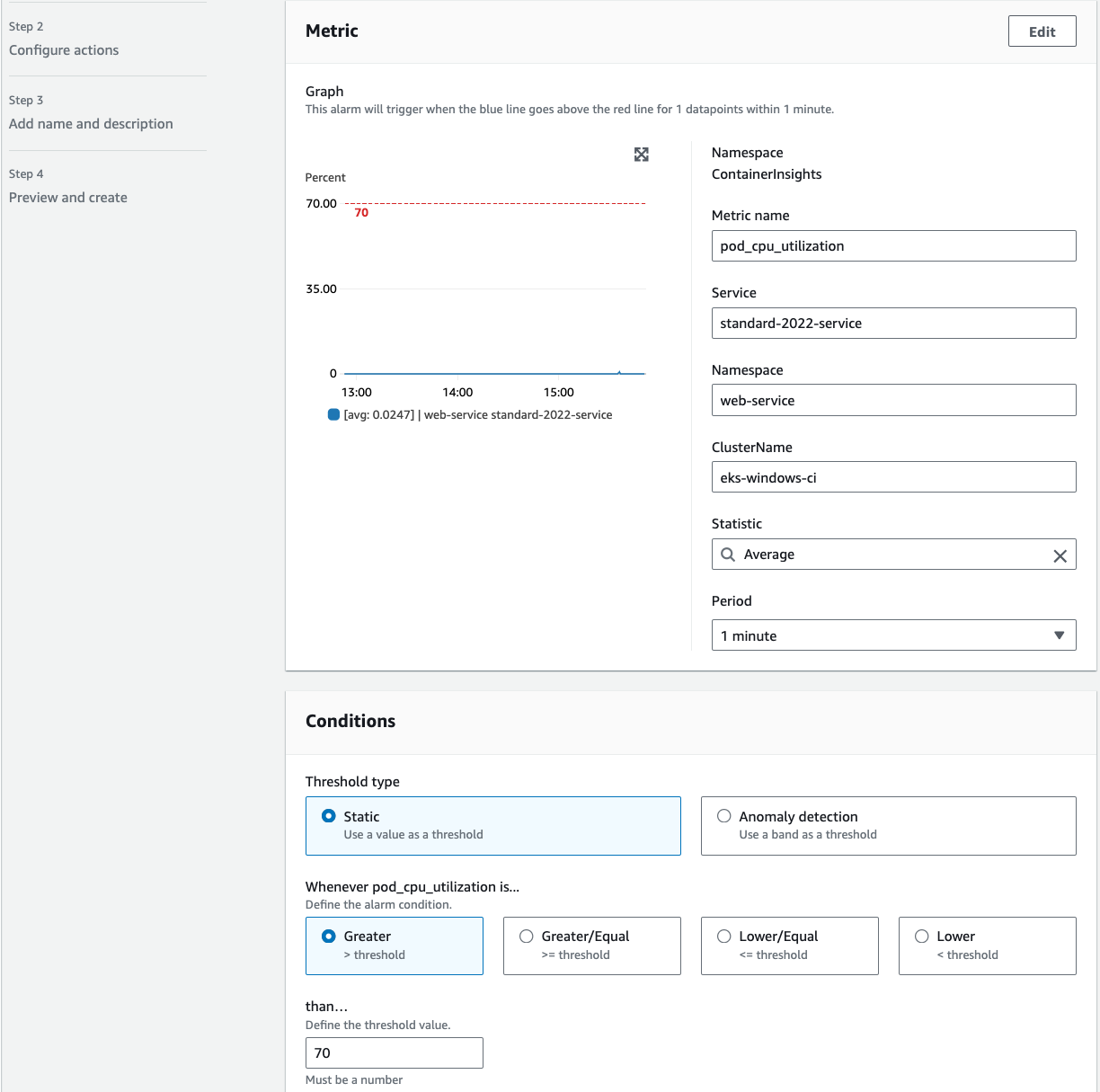
Task: Click the Edit metric button
Action: coord(1042,31)
